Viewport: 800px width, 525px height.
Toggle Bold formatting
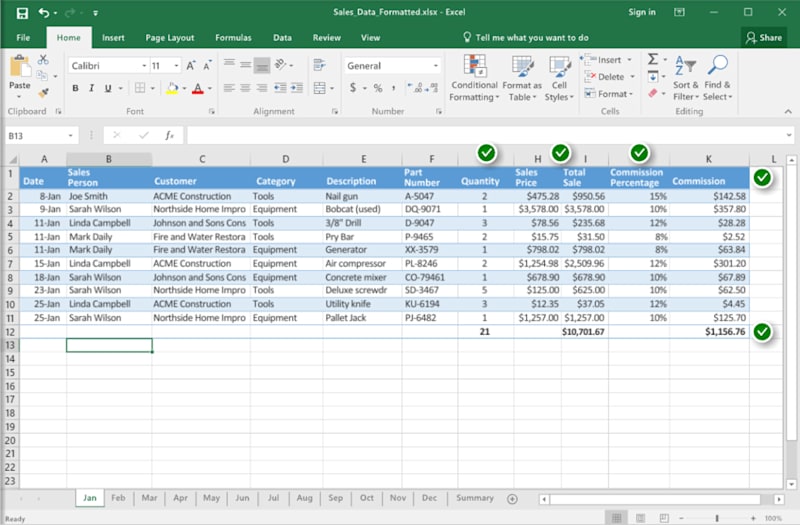[x=76, y=88]
